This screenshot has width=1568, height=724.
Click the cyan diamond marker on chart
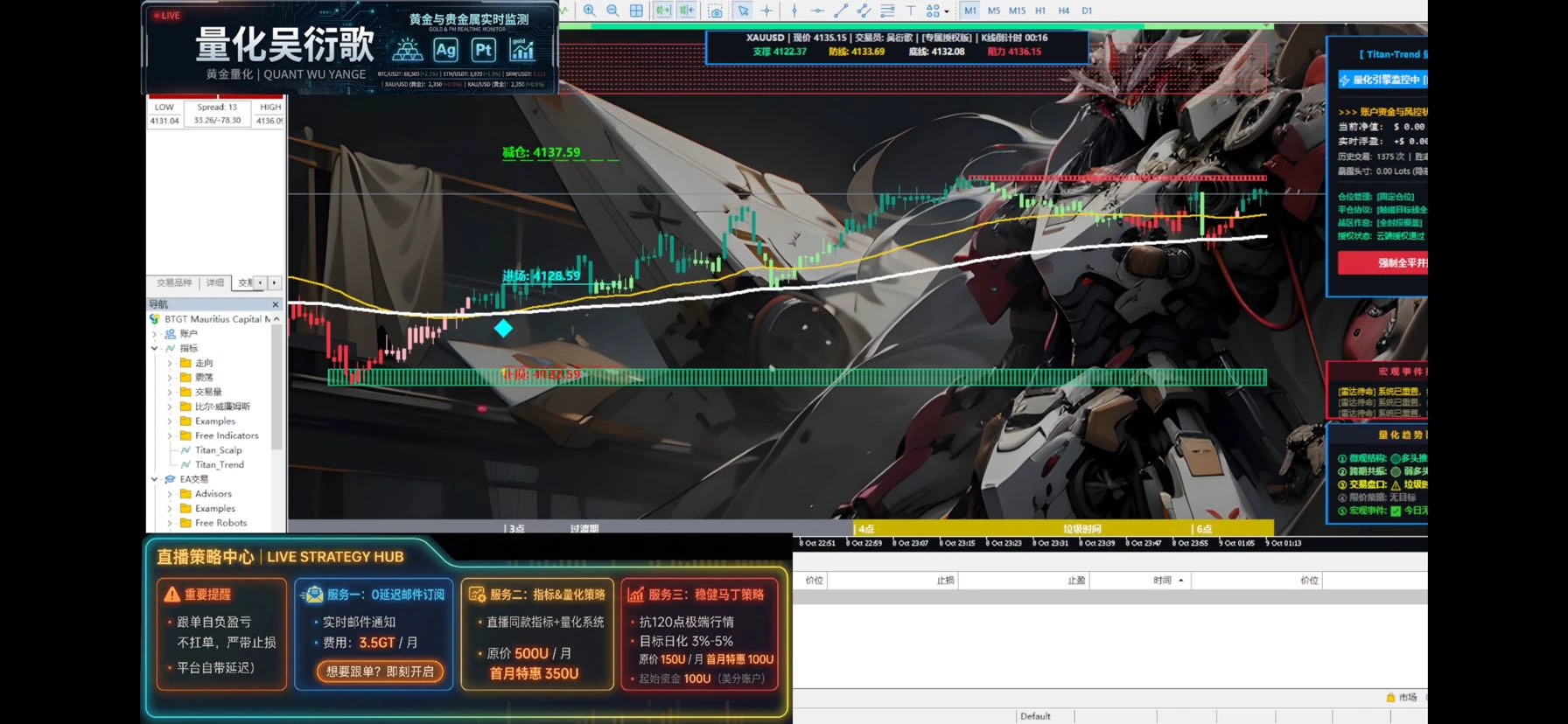(503, 328)
